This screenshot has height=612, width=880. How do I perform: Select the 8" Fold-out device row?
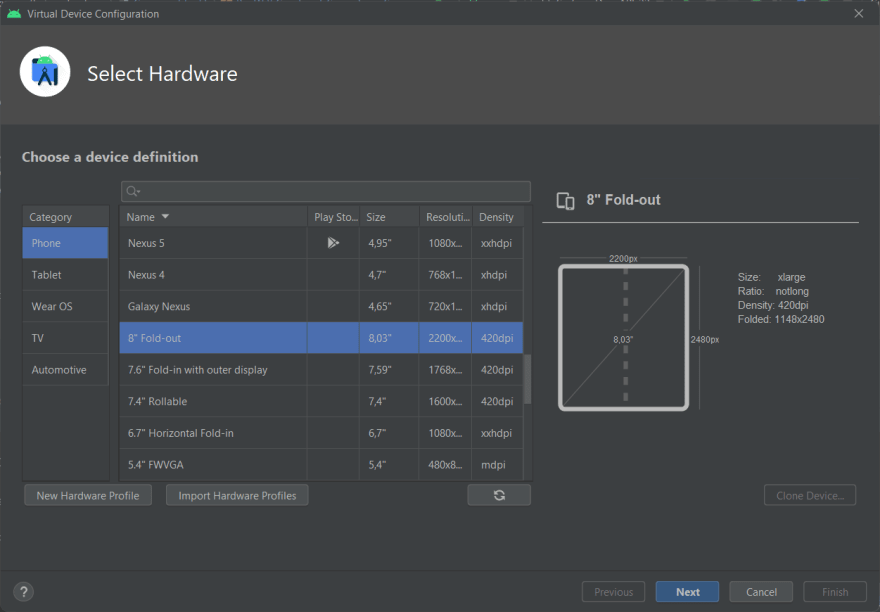click(321, 338)
